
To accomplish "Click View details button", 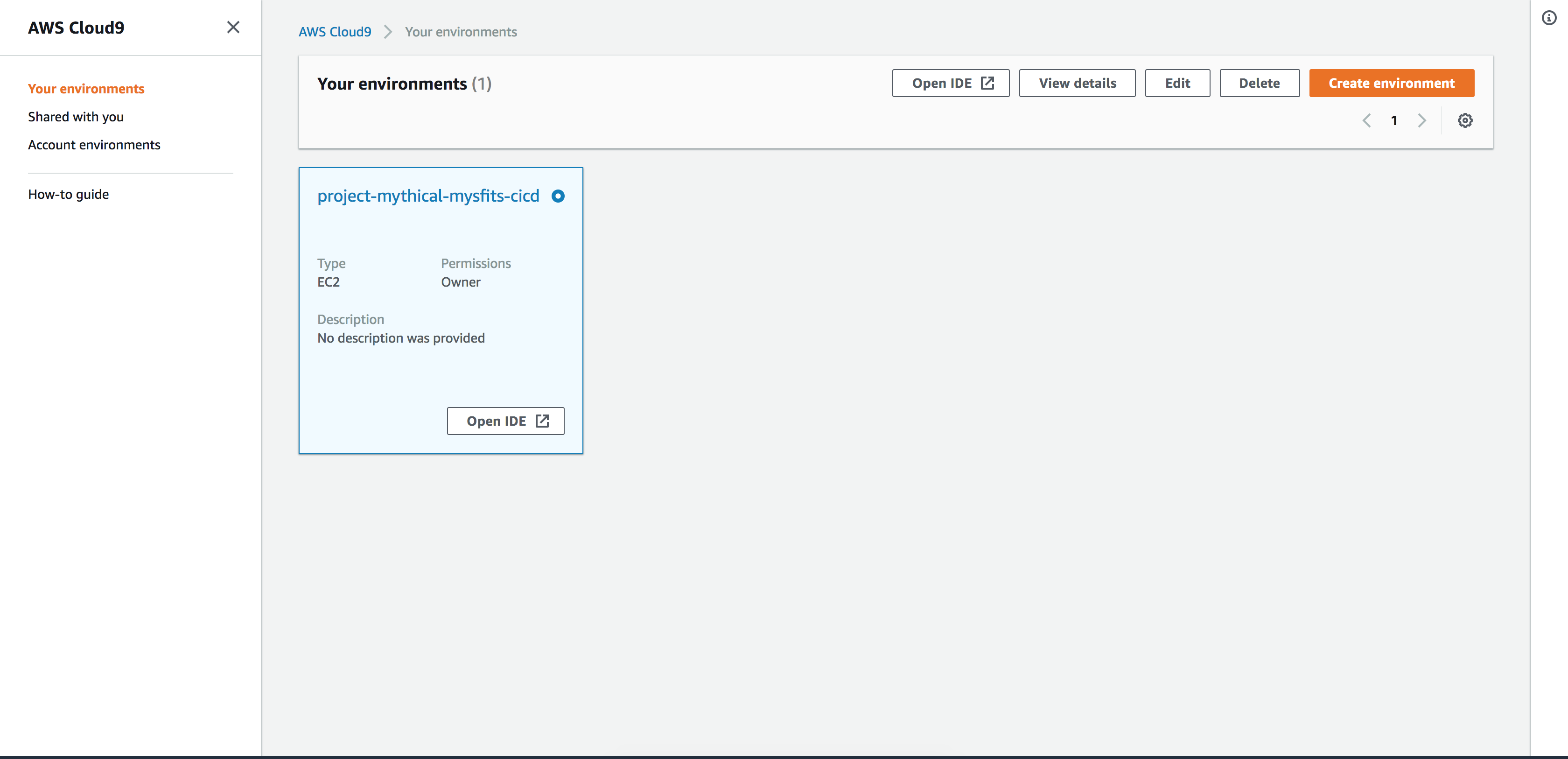I will coord(1077,84).
